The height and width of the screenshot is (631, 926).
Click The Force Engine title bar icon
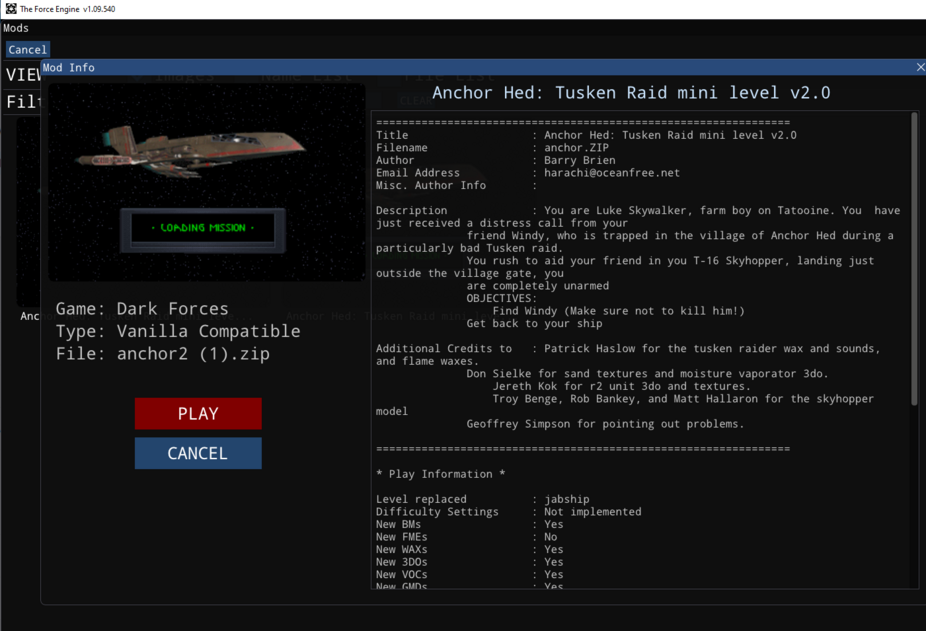click(11, 9)
